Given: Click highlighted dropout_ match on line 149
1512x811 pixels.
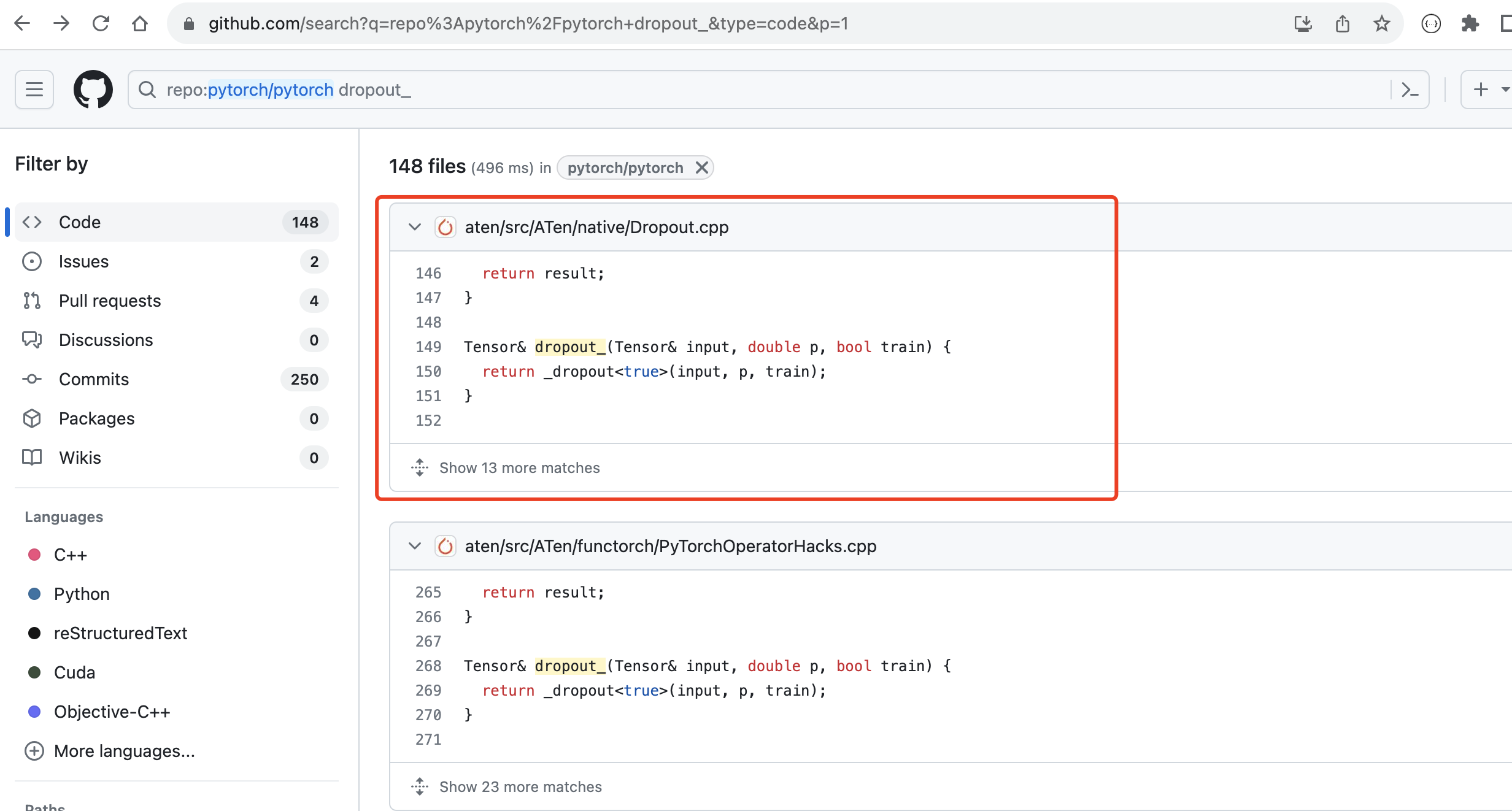Looking at the screenshot, I should [570, 347].
